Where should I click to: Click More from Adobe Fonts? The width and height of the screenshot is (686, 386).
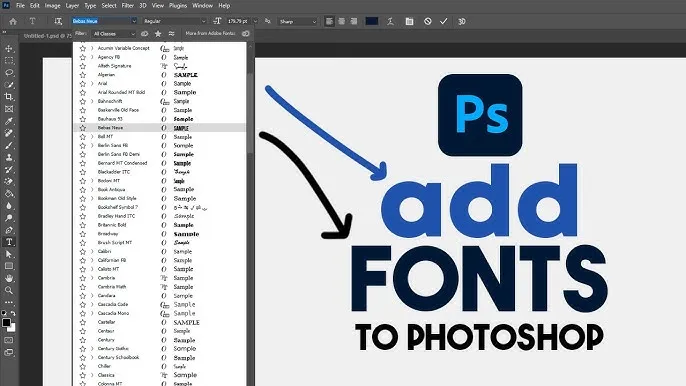coord(210,33)
